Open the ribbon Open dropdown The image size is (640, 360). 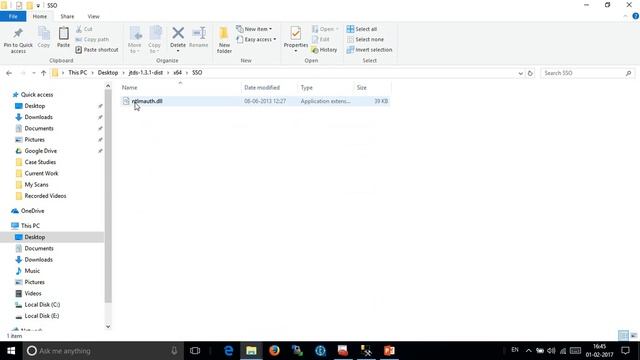click(325, 29)
